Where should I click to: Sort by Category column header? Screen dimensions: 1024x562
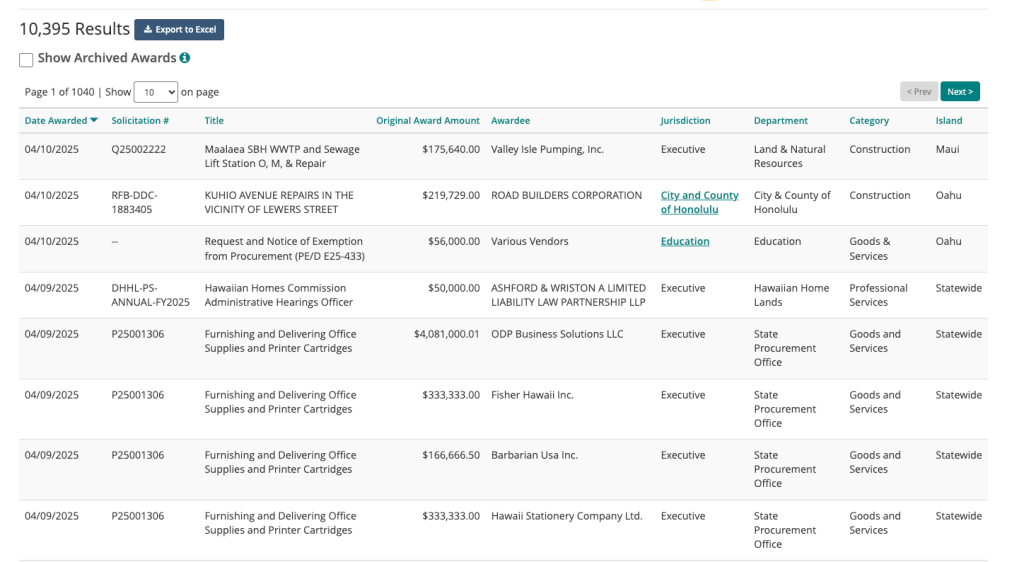[x=869, y=121]
